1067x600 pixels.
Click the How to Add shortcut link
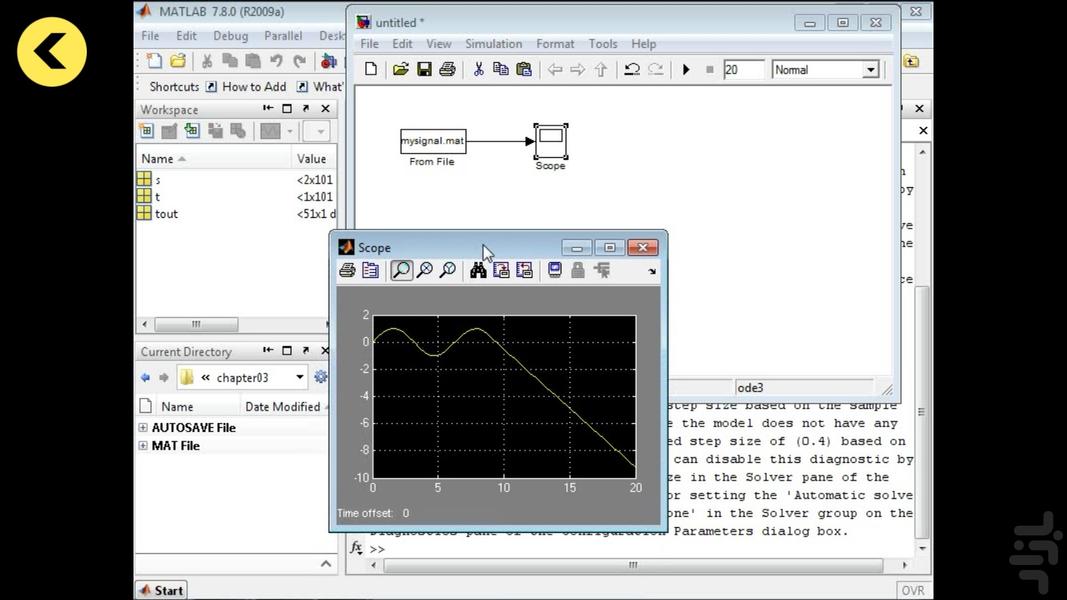click(x=253, y=87)
